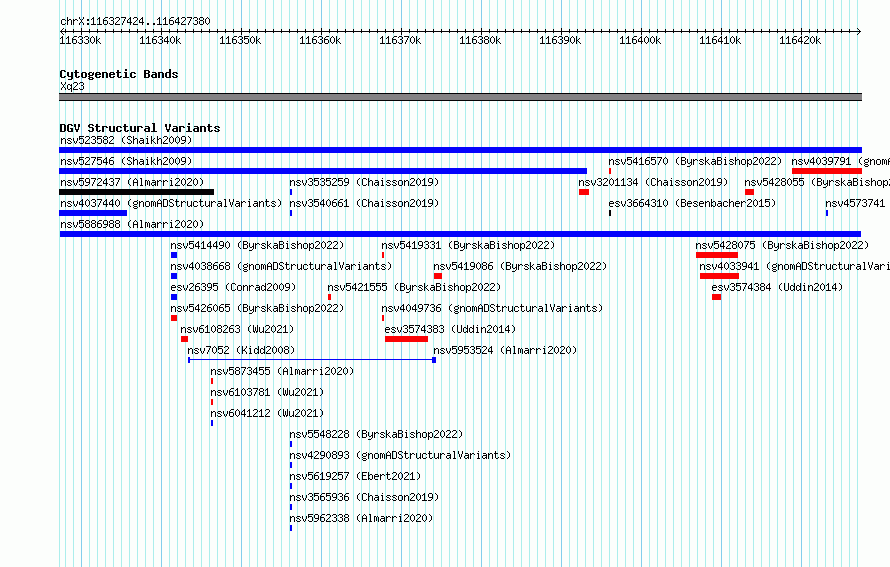Select esv3574383 (Uddin2014) label
This screenshot has width=890, height=567.
(x=450, y=329)
